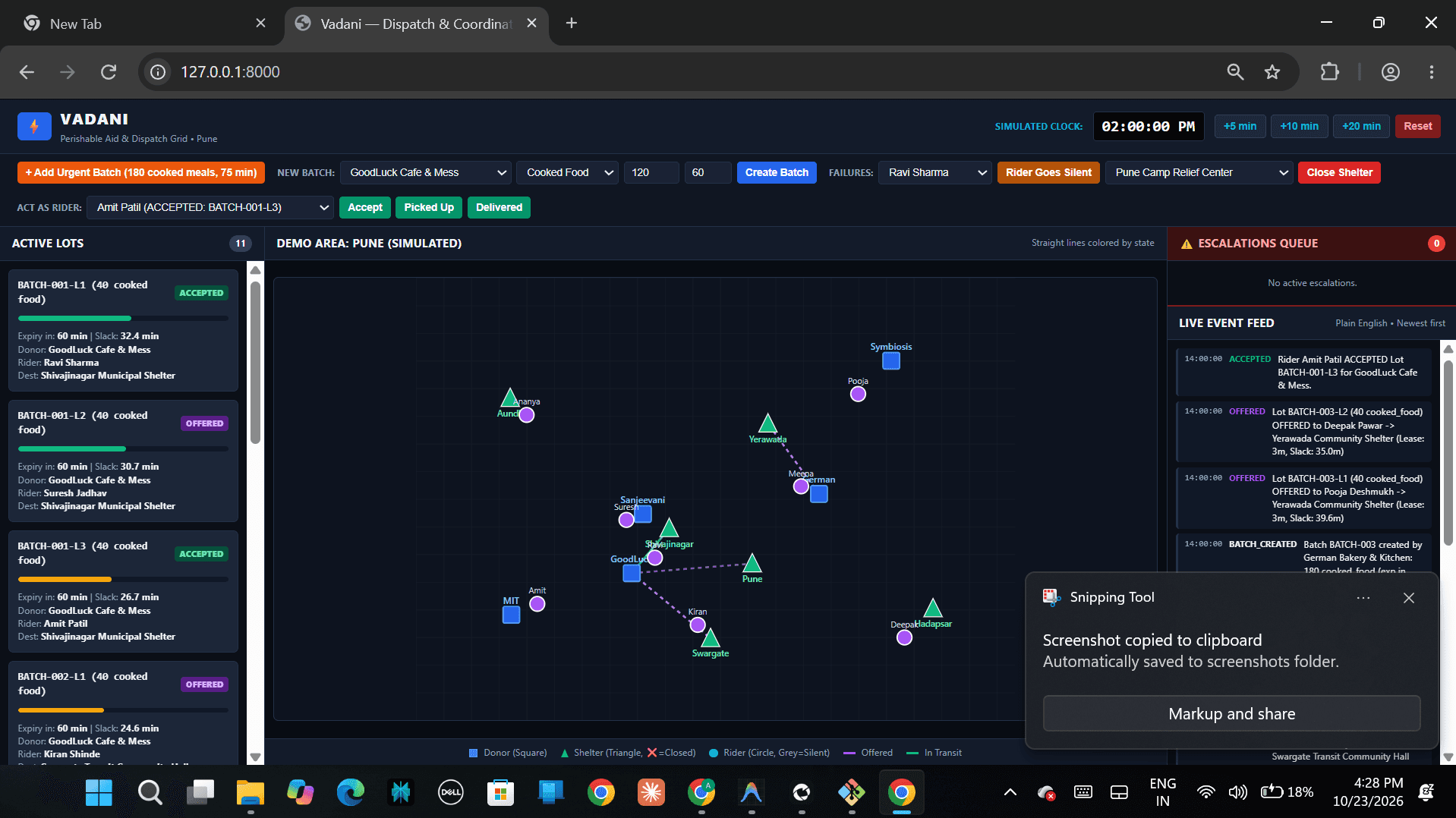This screenshot has height=818, width=1456.
Task: Click the Pune shelter triangle marker
Action: pyautogui.click(x=752, y=563)
